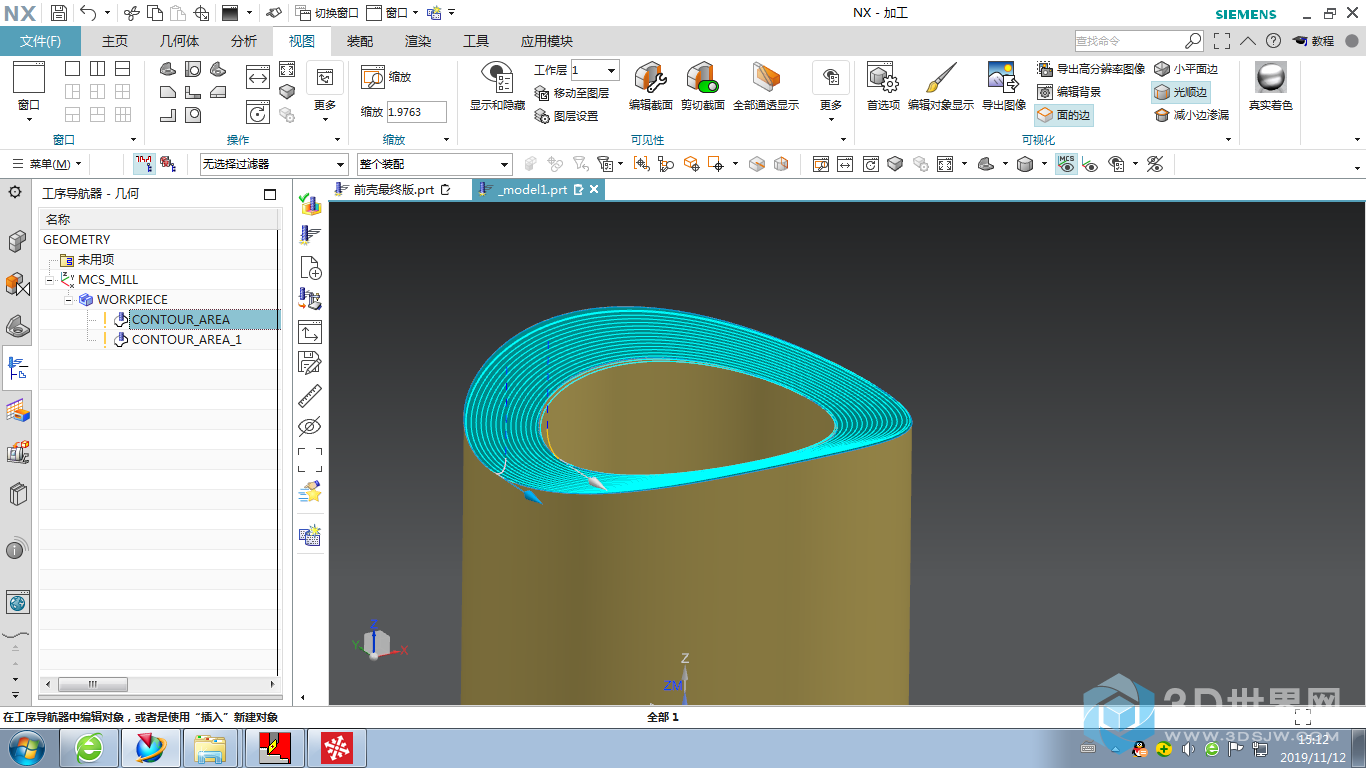This screenshot has height=768, width=1366.
Task: Maximize the operation navigator panel box
Action: pos(270,194)
